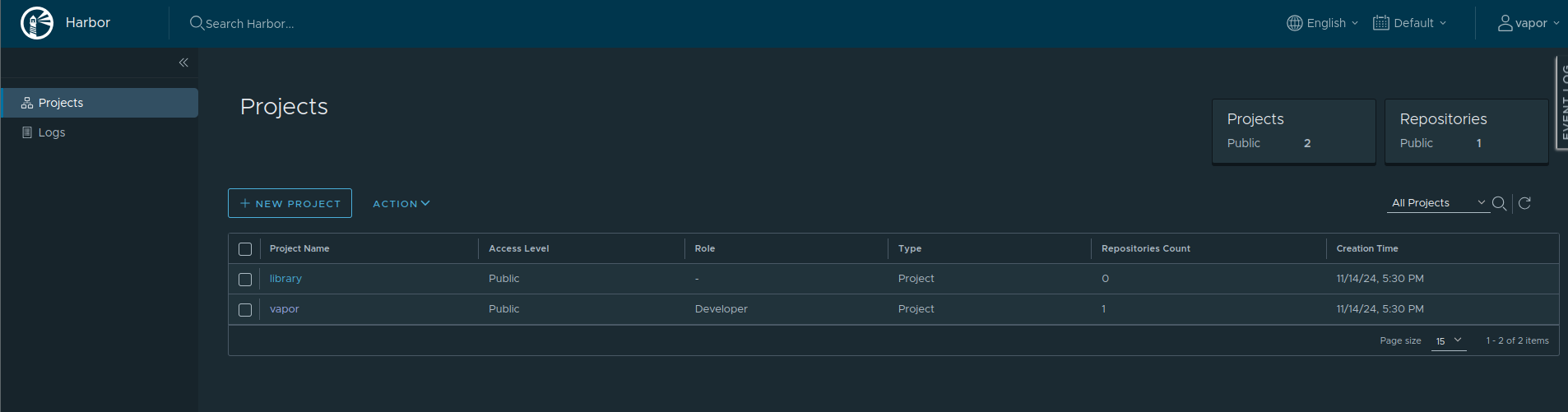The image size is (1568, 412).
Task: Click the project filter search icon
Action: [x=1500, y=203]
